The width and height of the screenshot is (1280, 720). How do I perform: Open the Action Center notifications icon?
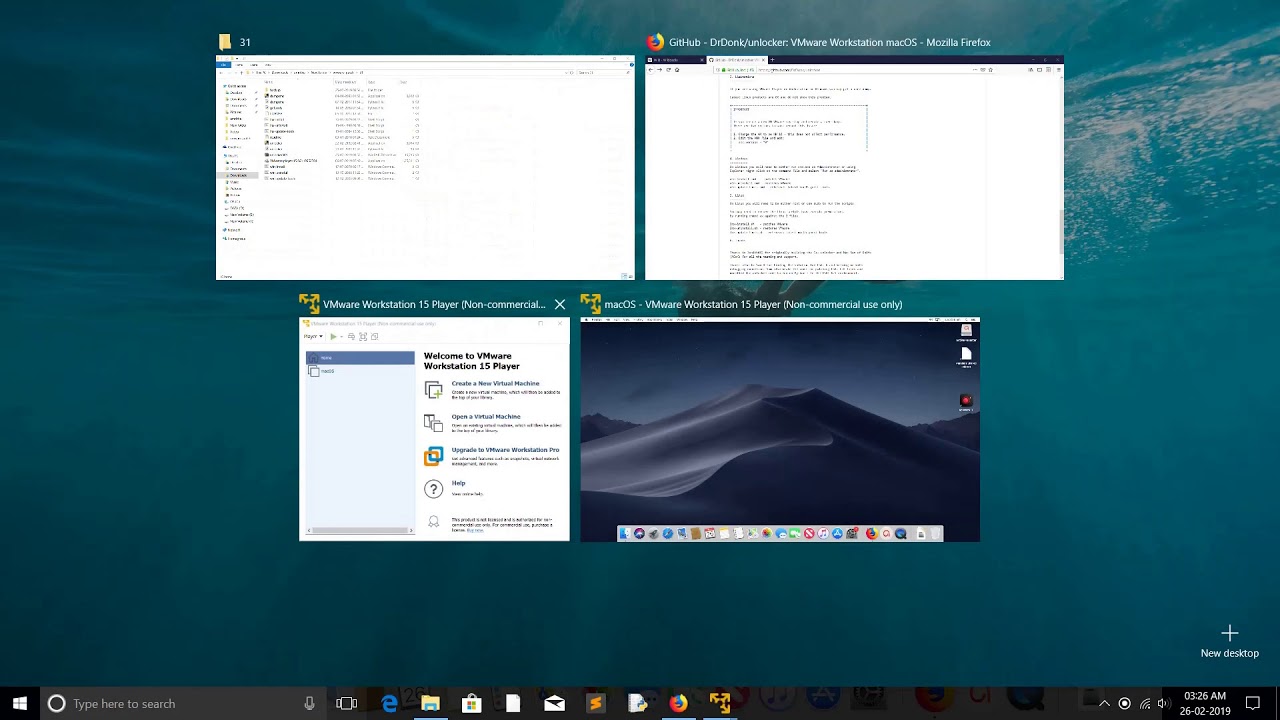coord(1252,703)
